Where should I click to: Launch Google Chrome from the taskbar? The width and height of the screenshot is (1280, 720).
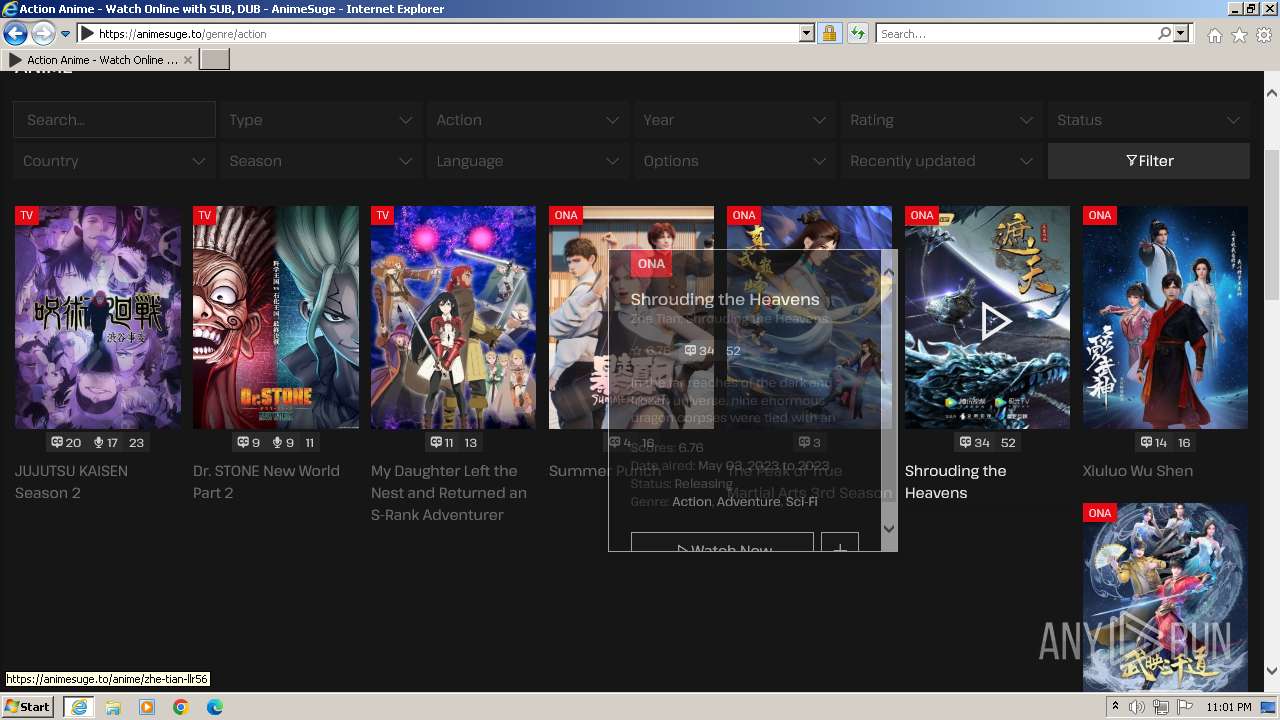point(181,707)
